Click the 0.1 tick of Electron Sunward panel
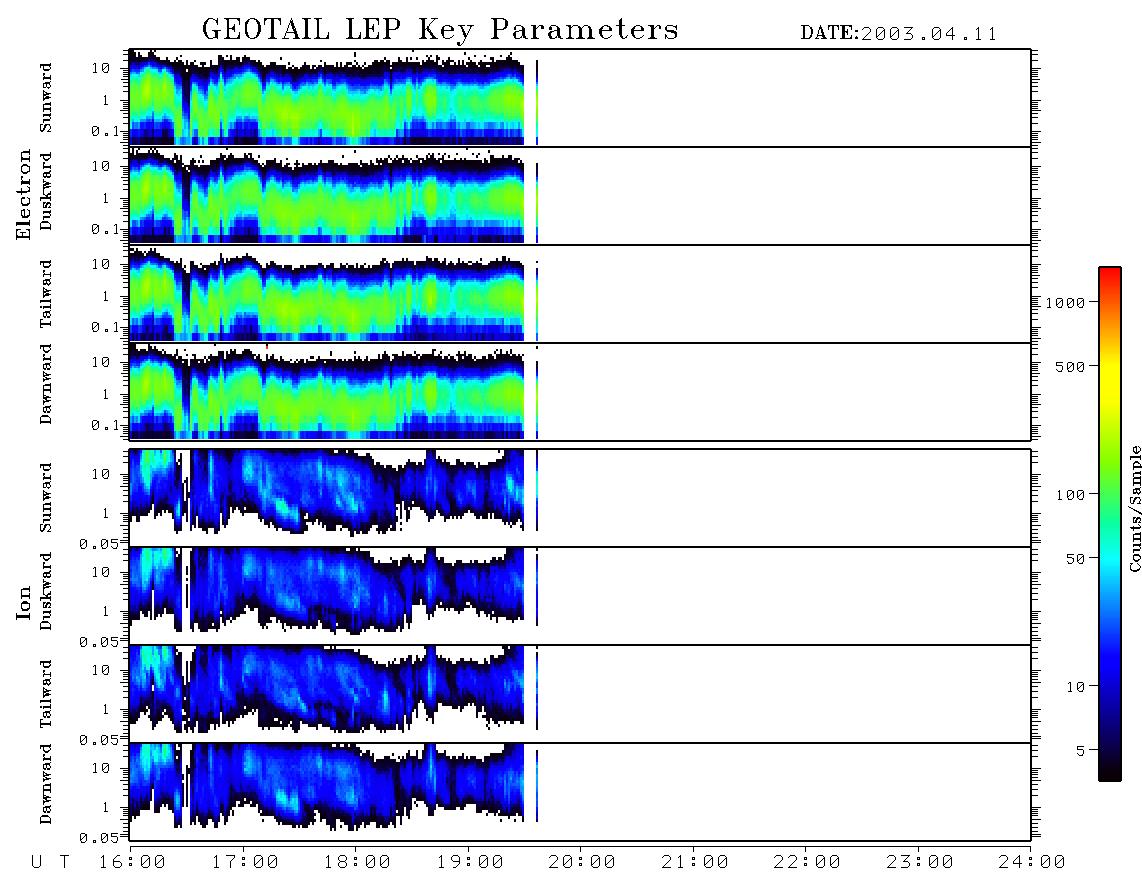The width and height of the screenshot is (1142, 880). pos(105,131)
